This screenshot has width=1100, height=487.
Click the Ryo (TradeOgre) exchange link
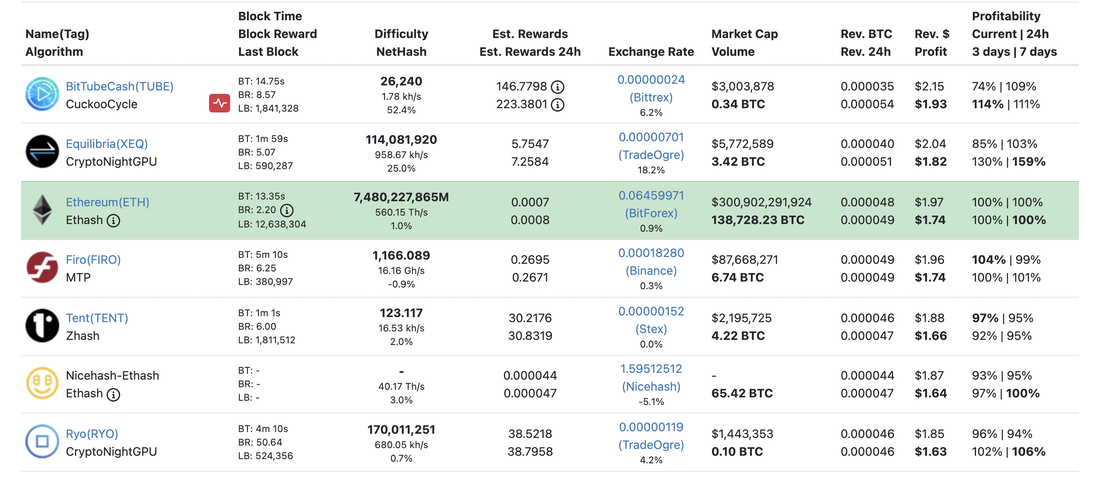click(x=651, y=445)
